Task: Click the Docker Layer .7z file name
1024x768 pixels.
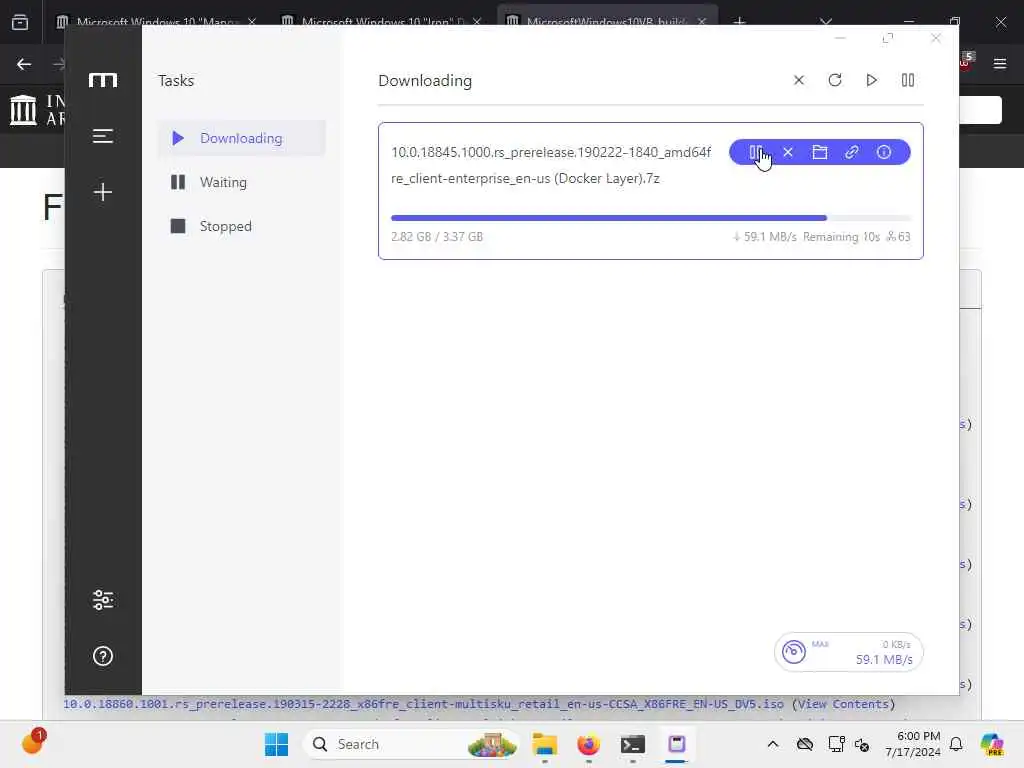Action: 551,165
